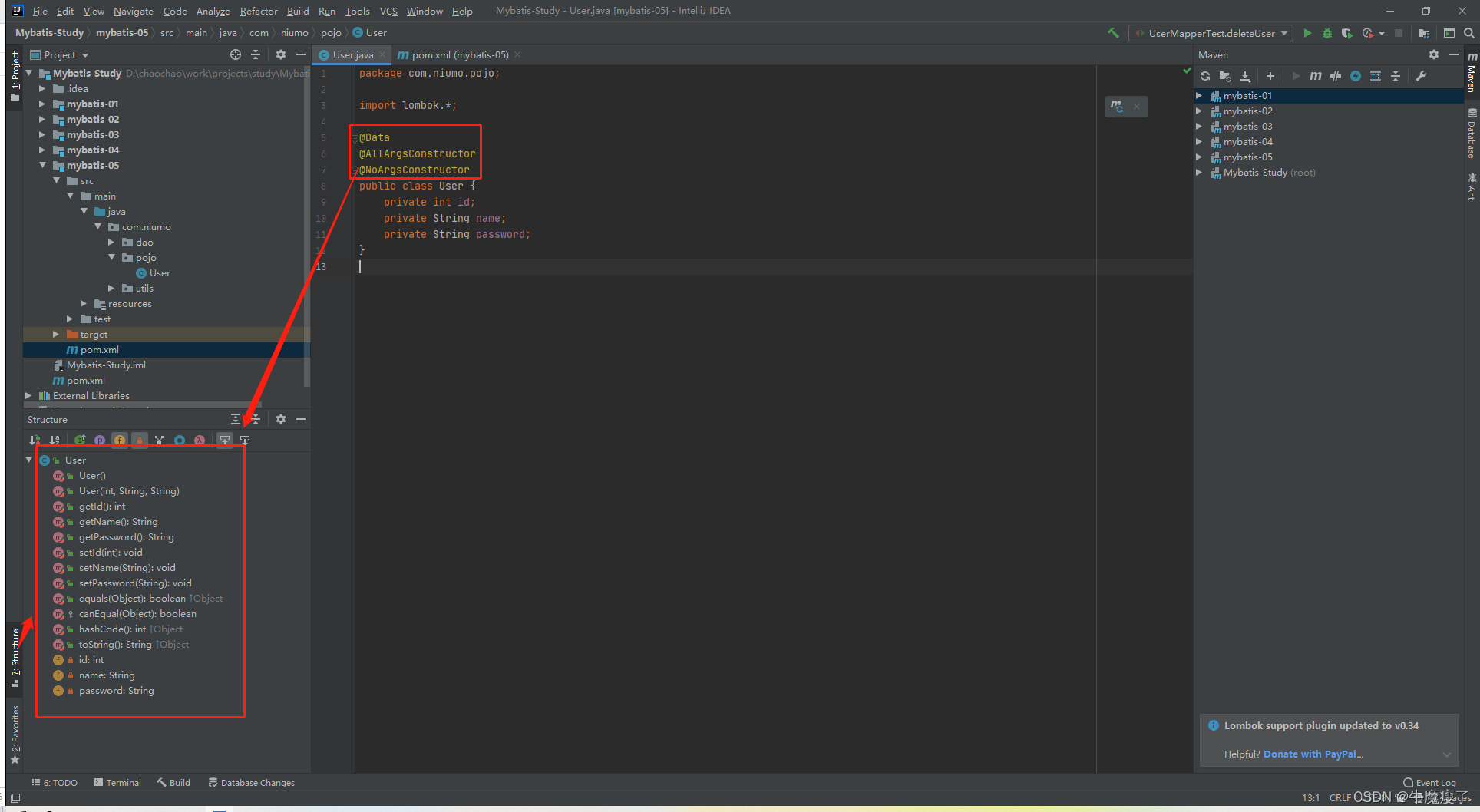
Task: Open Search Everywhere magnifier icon
Action: (1468, 33)
